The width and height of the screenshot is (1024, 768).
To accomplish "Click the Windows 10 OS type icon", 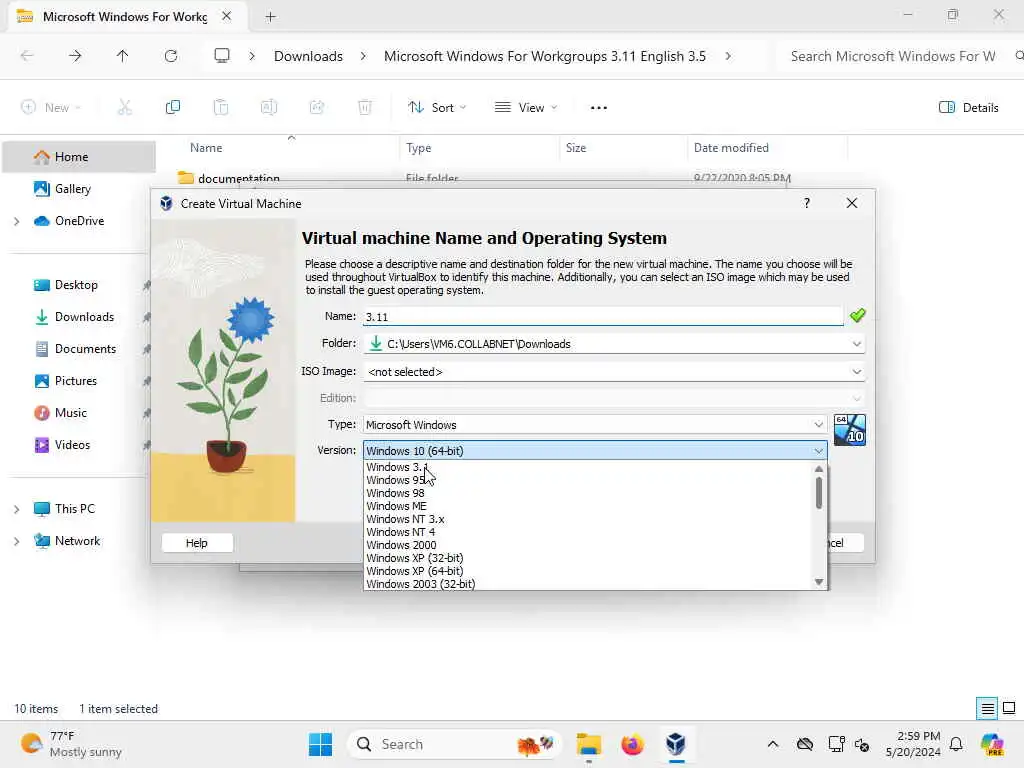I will pyautogui.click(x=850, y=430).
